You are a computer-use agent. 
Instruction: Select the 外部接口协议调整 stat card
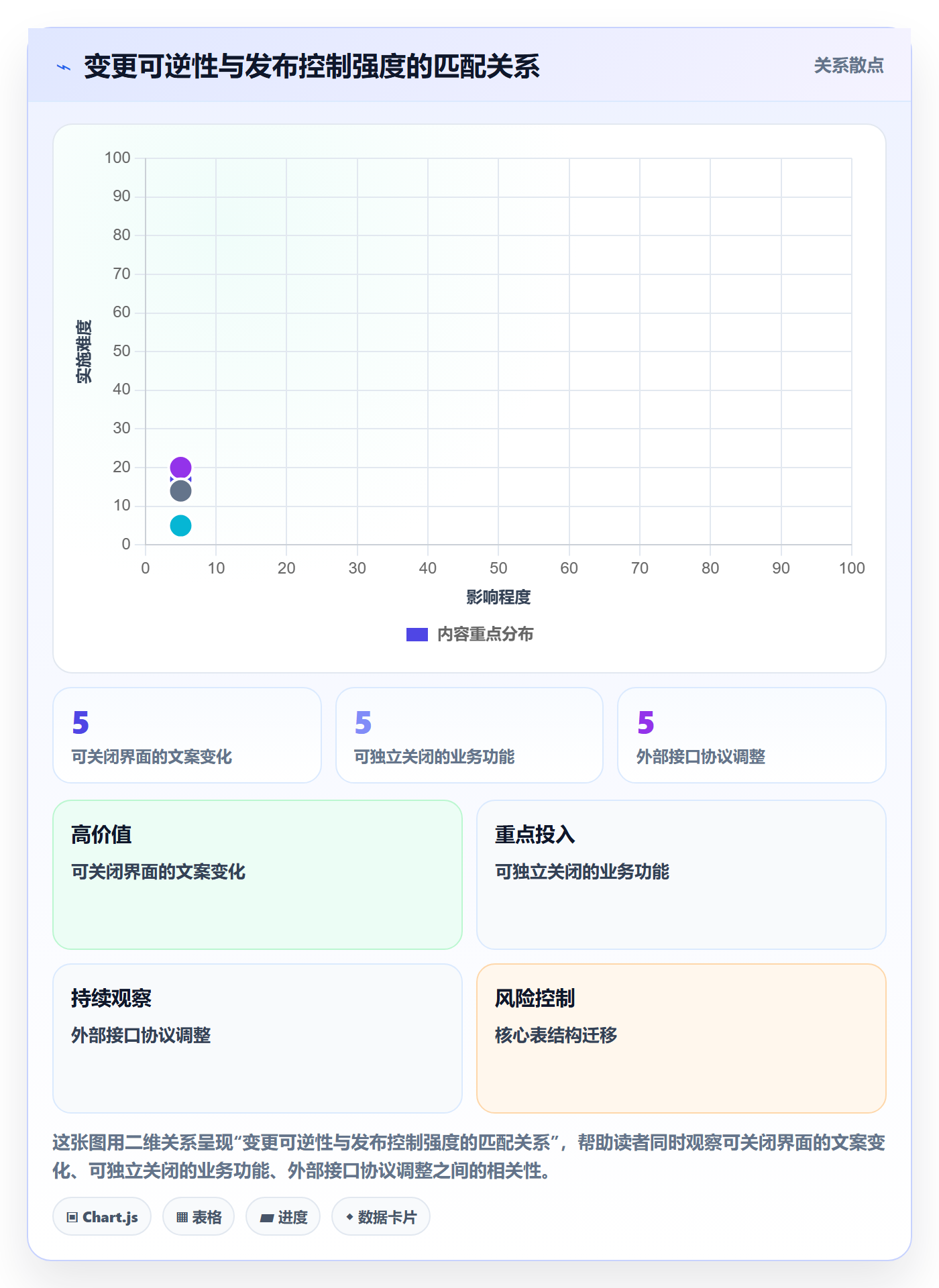click(x=752, y=735)
